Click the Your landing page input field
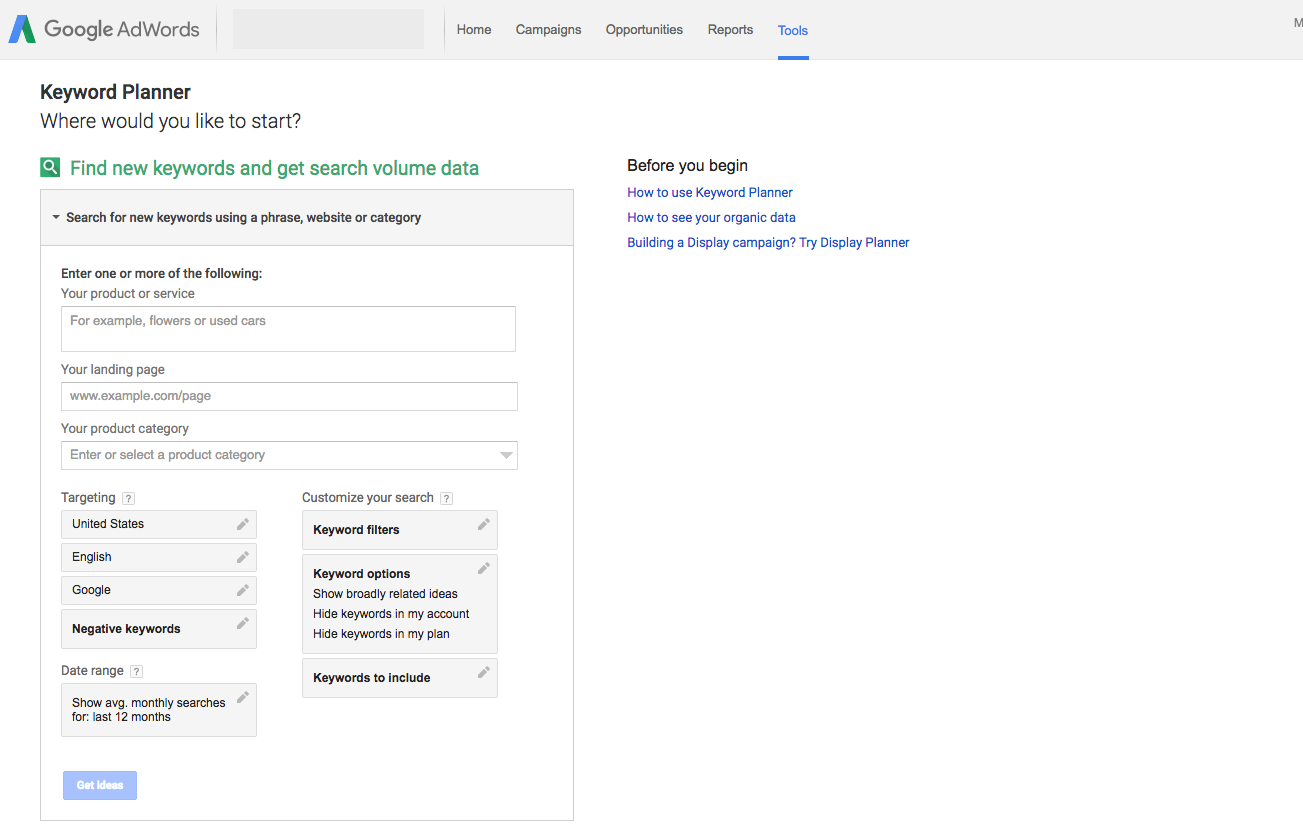Viewport: 1303px width, 833px height. [289, 396]
